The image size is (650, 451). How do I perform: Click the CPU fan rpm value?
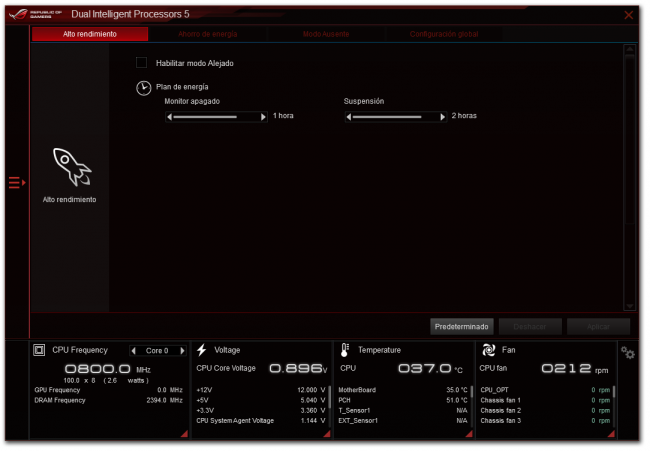click(x=566, y=369)
